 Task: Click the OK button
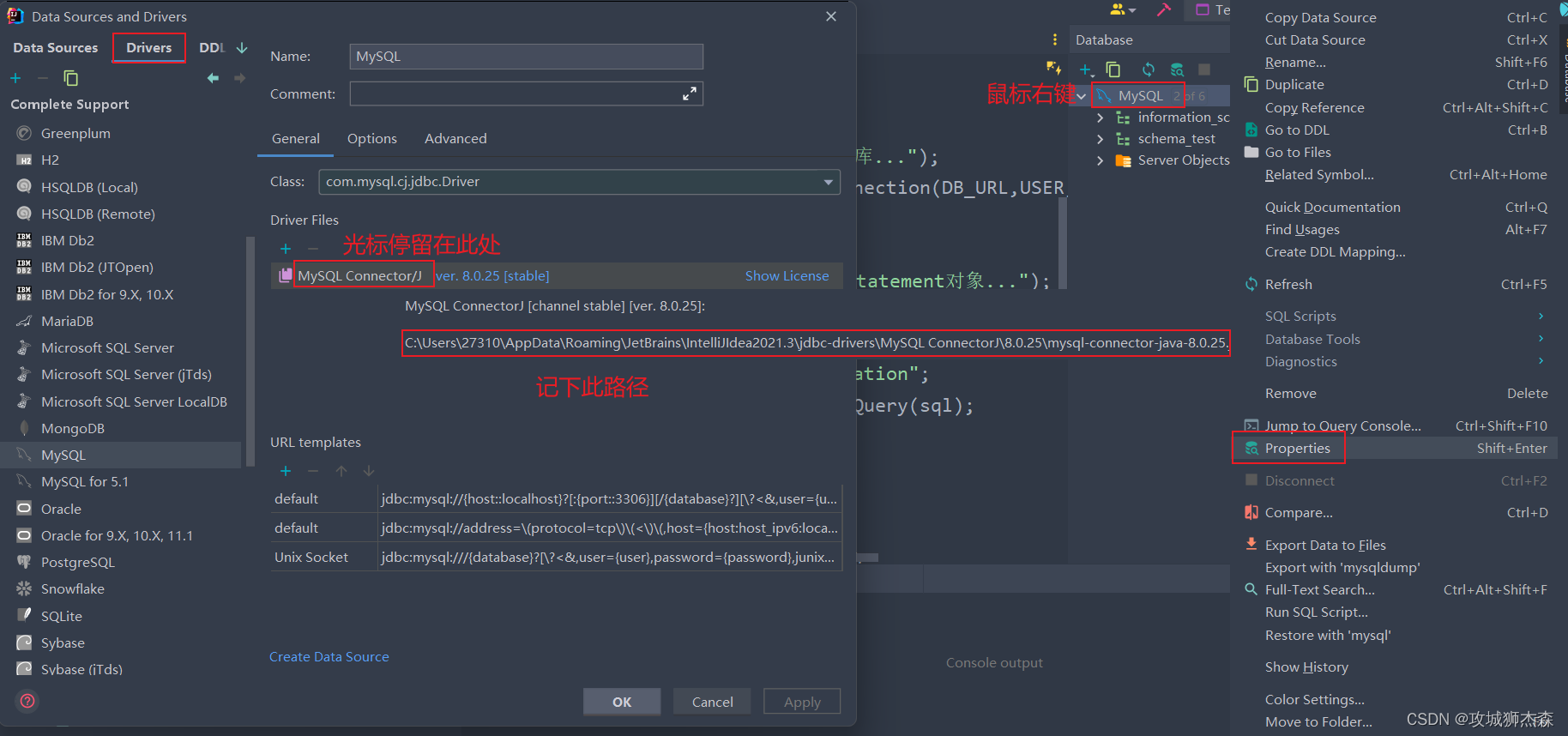tap(622, 702)
